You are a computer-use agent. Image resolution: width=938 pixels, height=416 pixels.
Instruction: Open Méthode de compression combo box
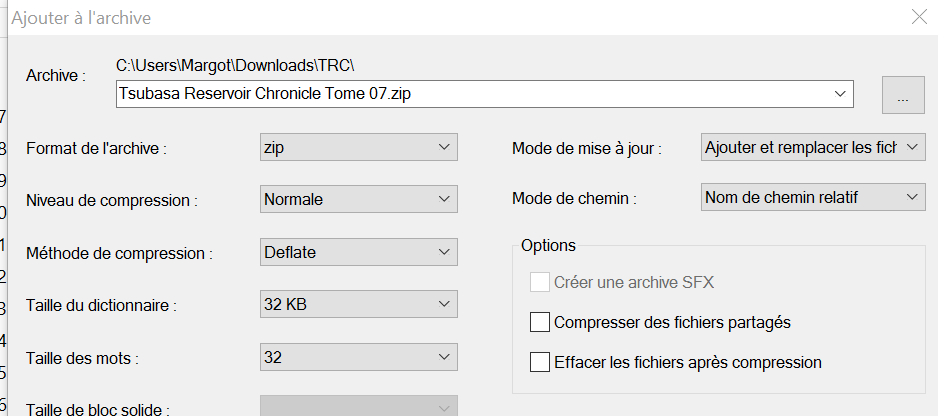(359, 252)
